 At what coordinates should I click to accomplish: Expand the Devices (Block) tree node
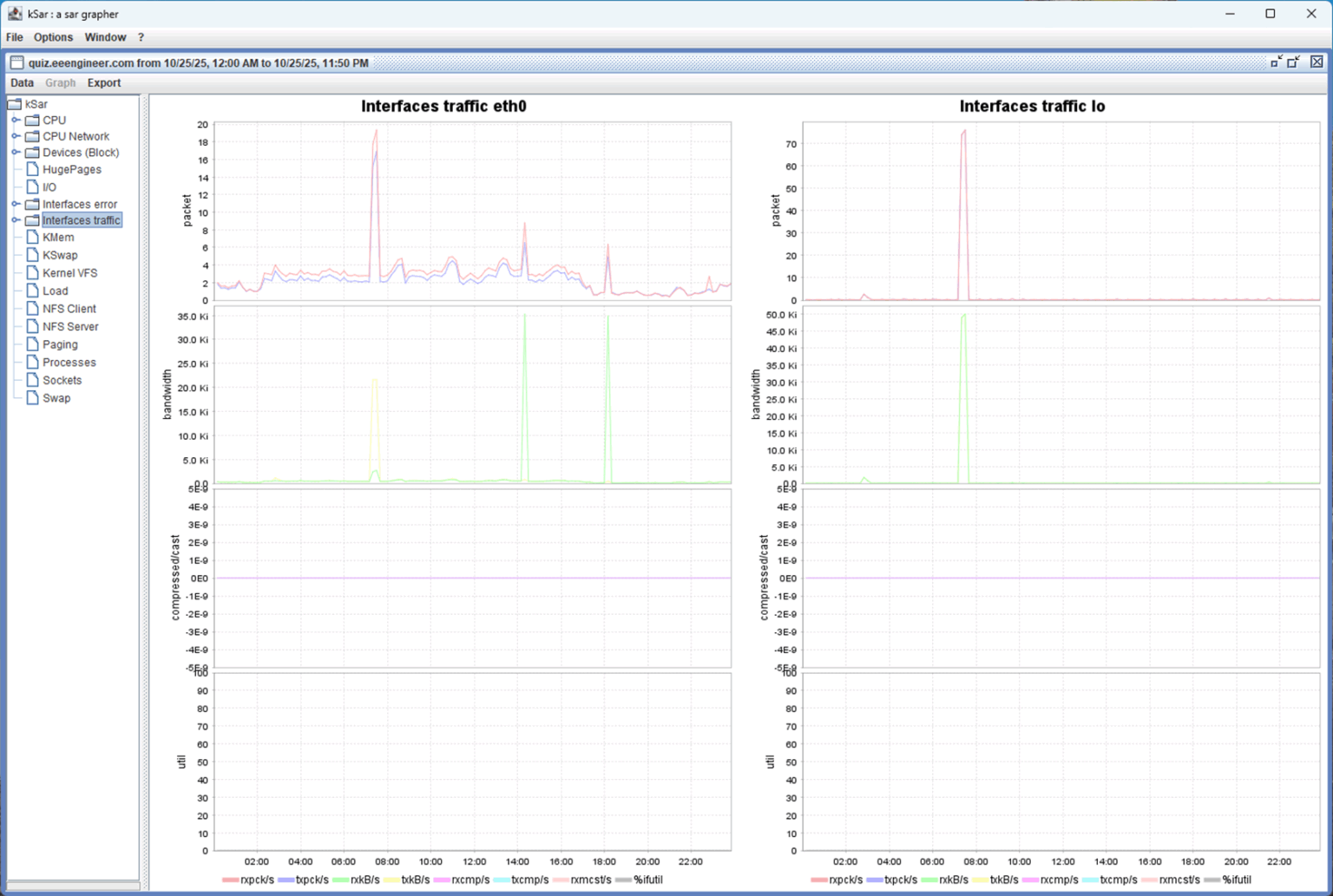point(16,152)
